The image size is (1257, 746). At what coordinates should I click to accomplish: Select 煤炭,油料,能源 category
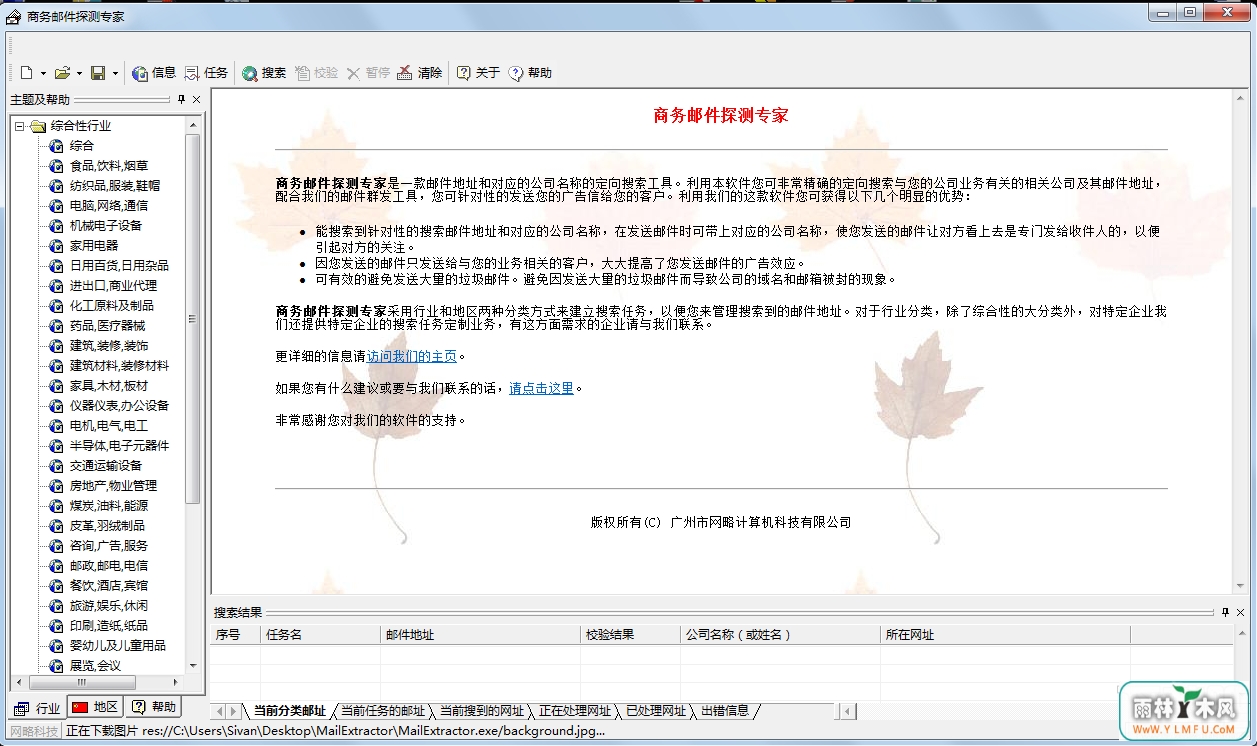tap(109, 505)
